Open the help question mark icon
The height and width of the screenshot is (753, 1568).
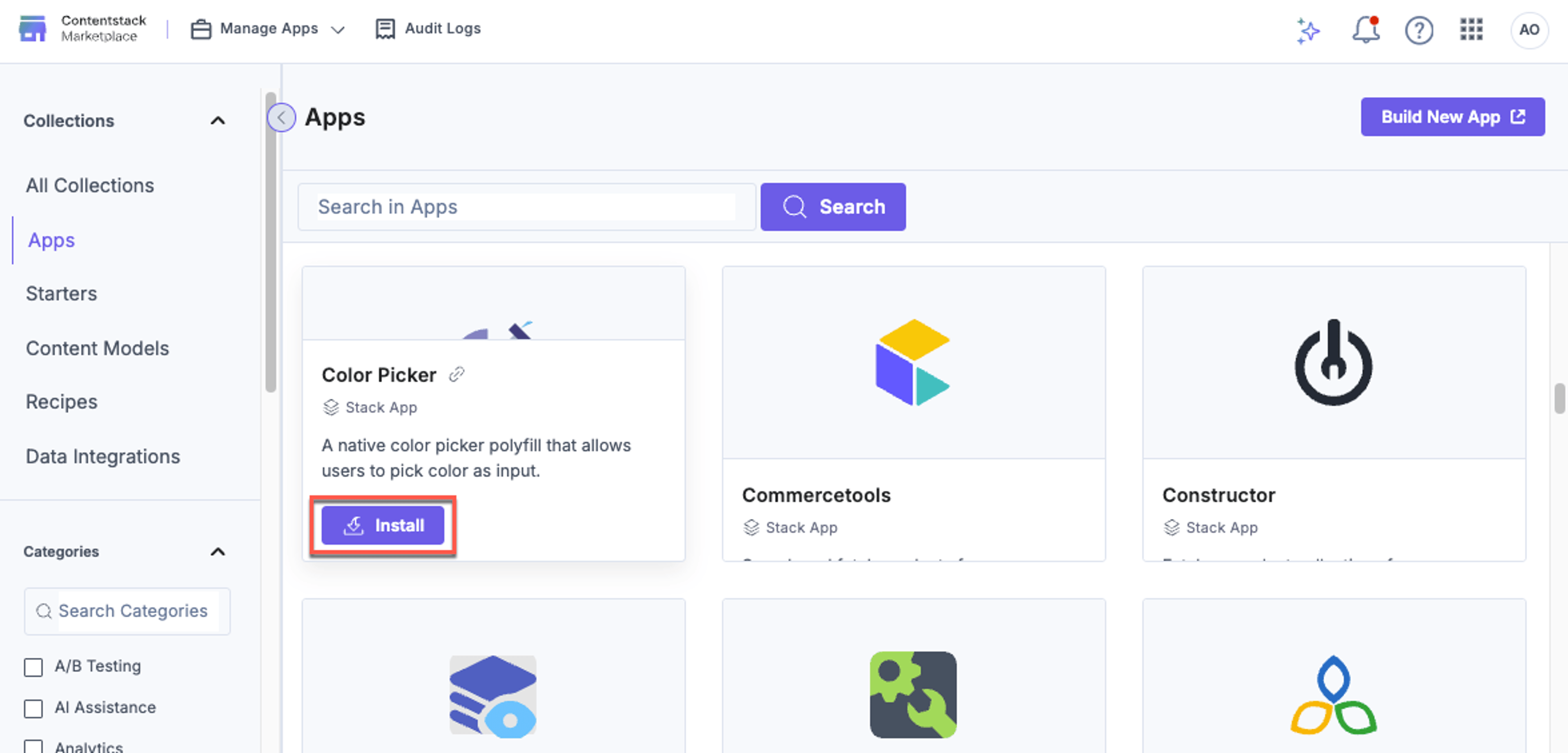(1419, 30)
